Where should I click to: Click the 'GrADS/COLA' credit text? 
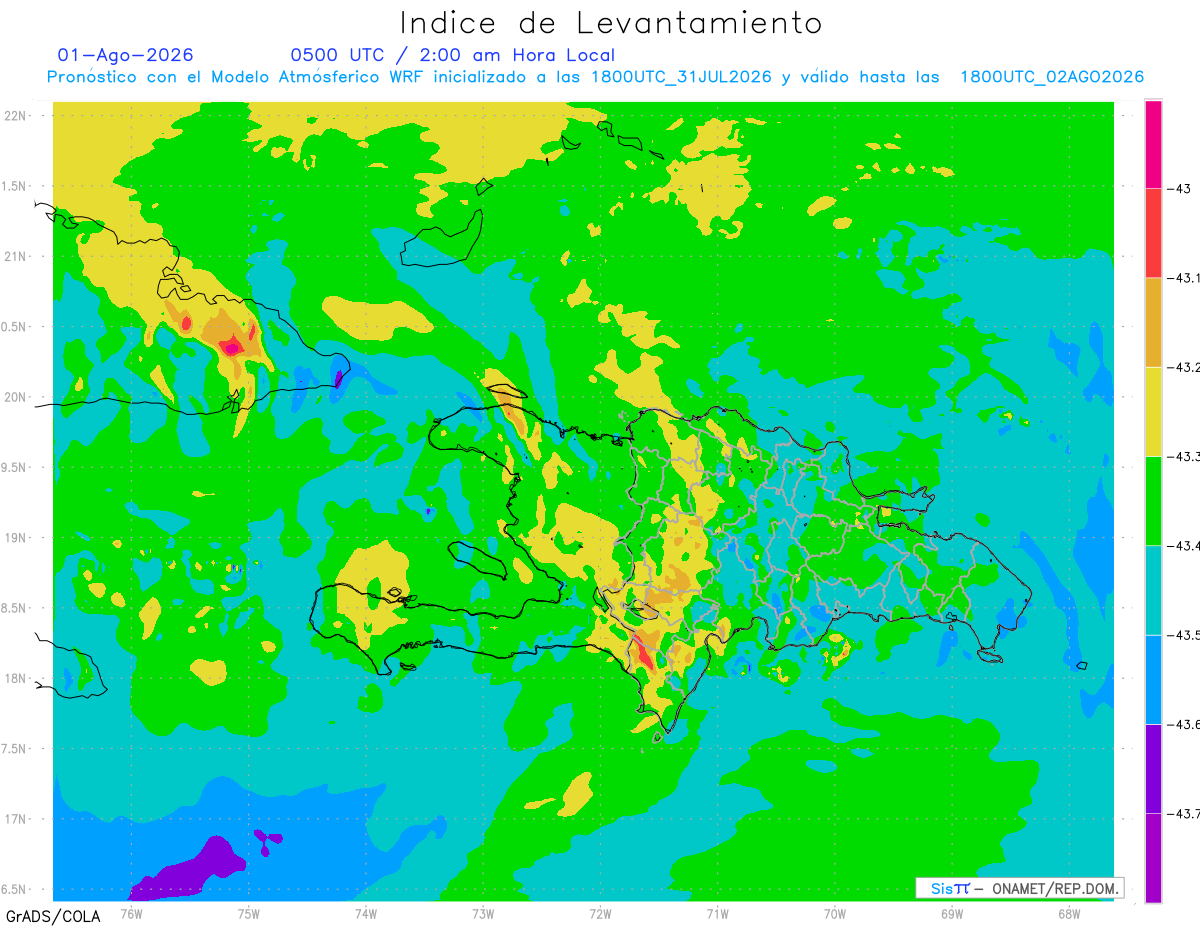tap(51, 916)
